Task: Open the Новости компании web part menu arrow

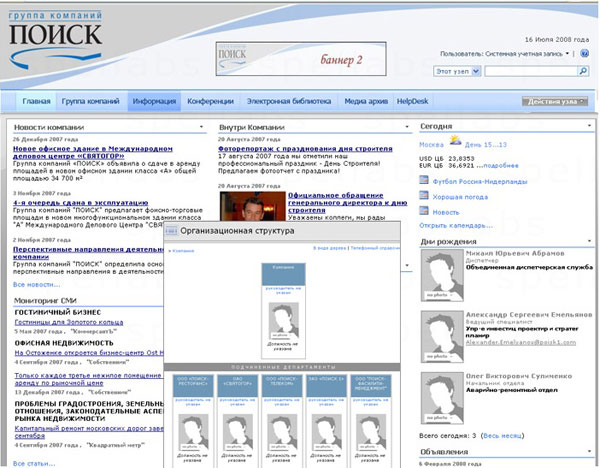Action: [x=201, y=127]
